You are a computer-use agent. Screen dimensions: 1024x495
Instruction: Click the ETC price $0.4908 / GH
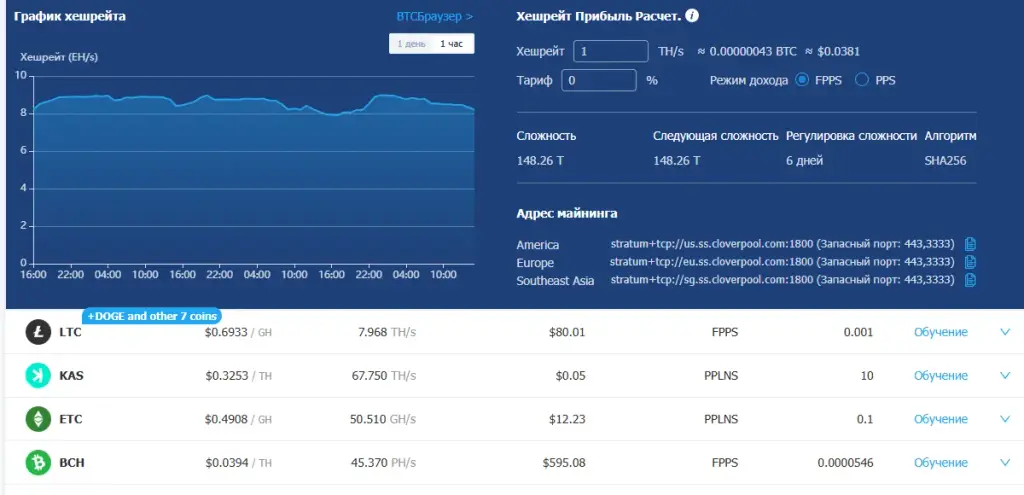238,419
